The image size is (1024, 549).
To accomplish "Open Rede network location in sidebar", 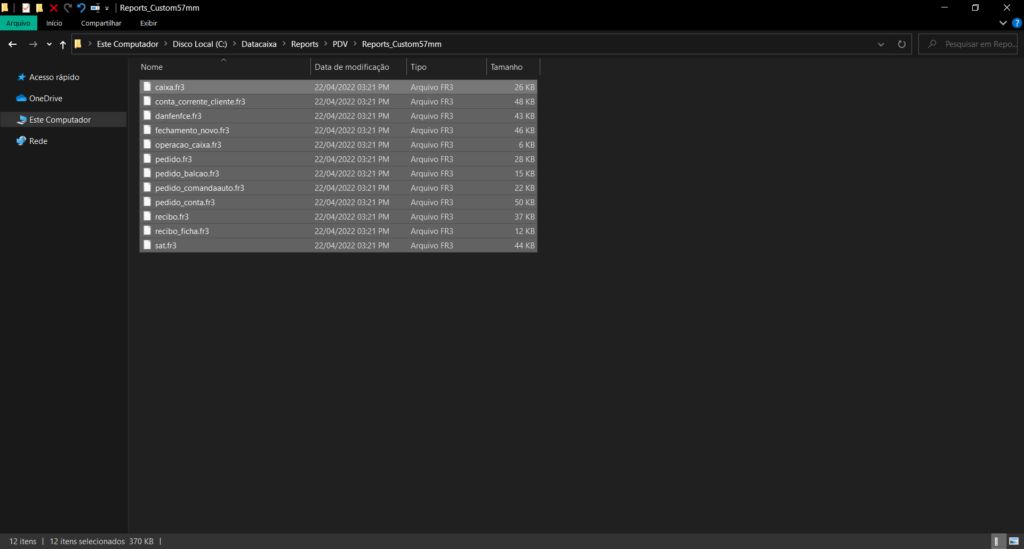I will [x=38, y=141].
